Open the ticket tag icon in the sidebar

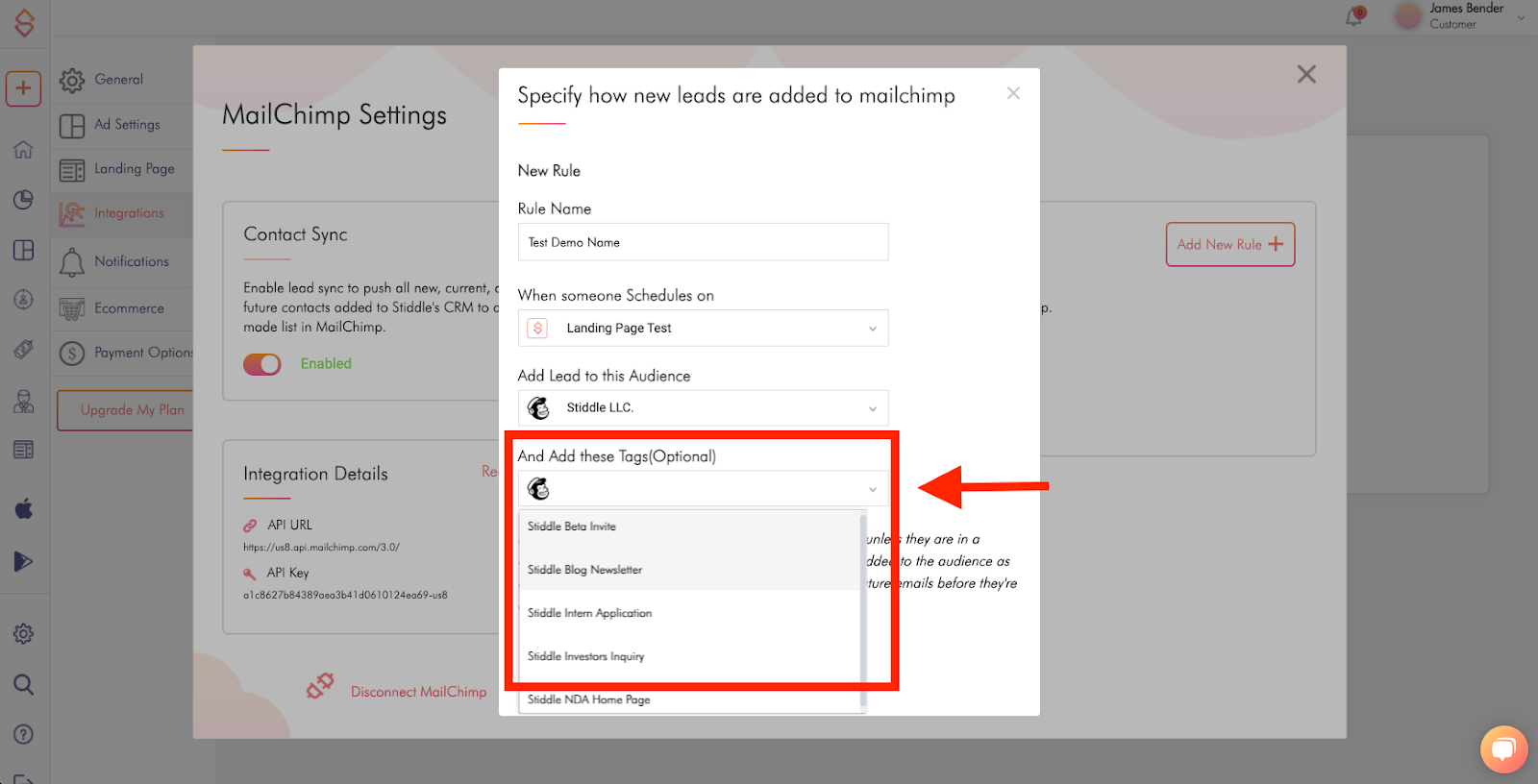click(23, 350)
